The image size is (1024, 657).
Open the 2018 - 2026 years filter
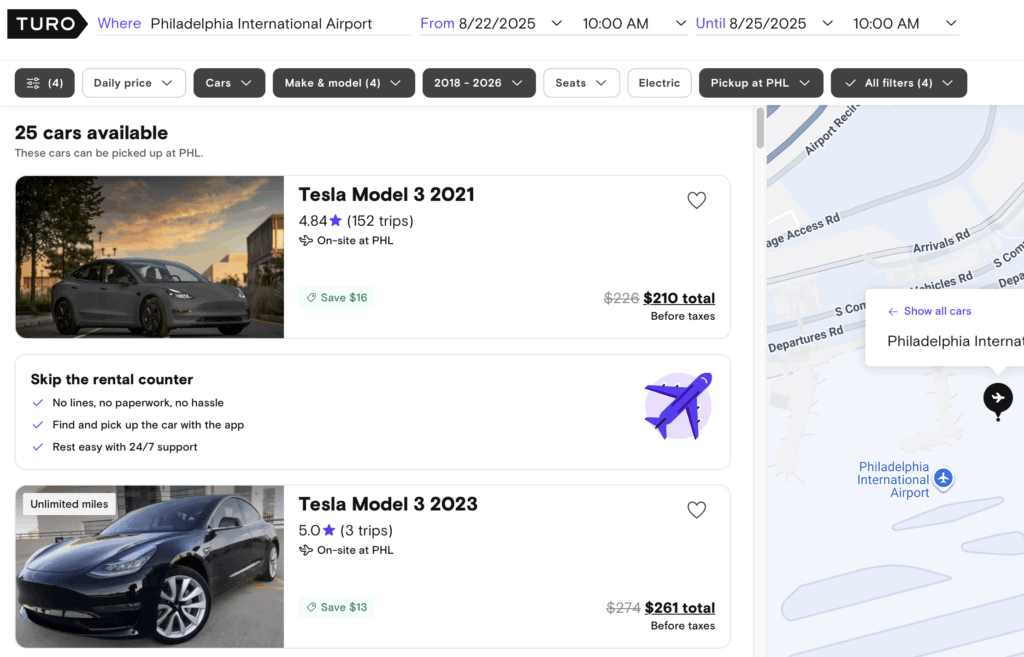pos(479,83)
